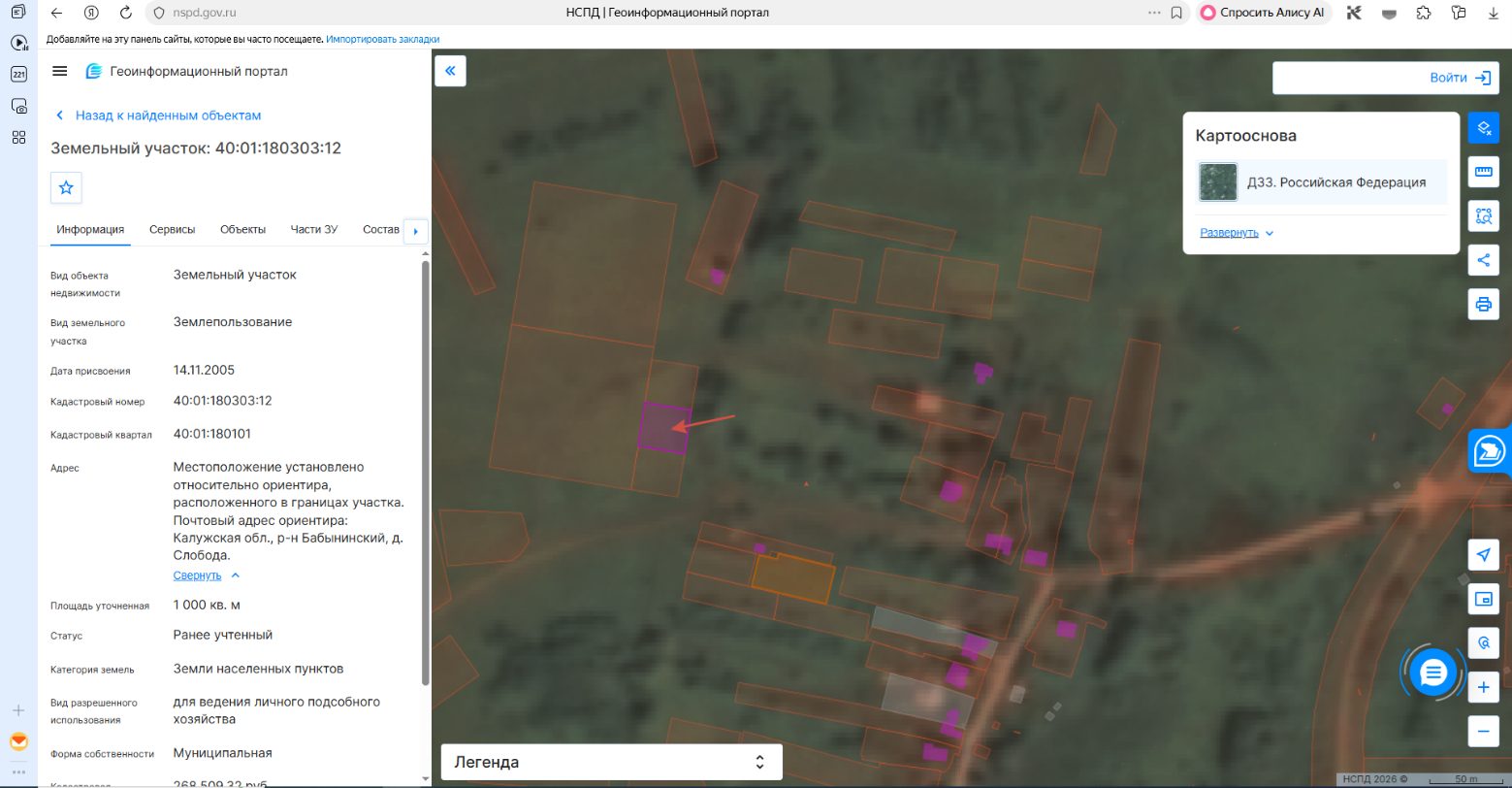Print the map with printer icon
1512x788 pixels.
(x=1483, y=305)
